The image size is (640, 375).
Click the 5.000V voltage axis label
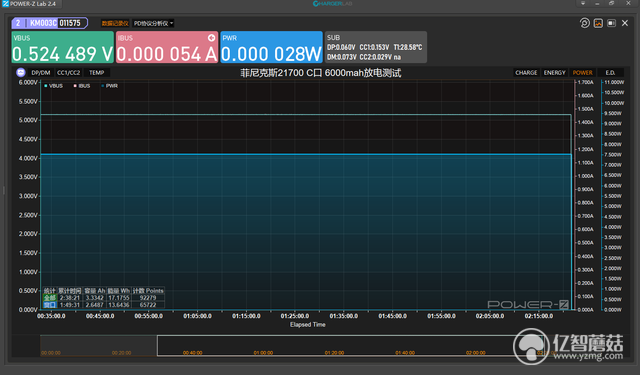click(x=28, y=120)
